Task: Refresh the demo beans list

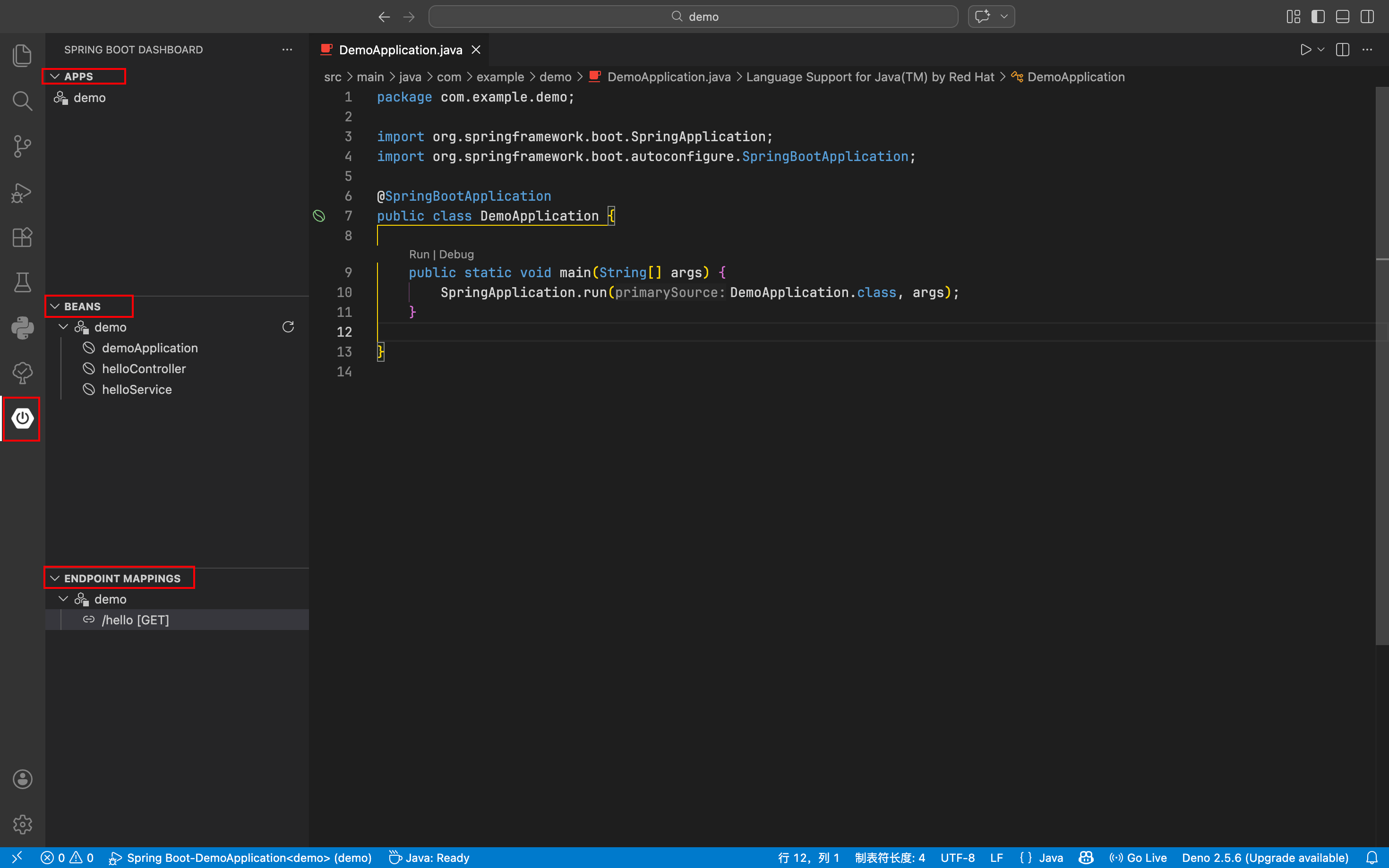Action: point(288,327)
